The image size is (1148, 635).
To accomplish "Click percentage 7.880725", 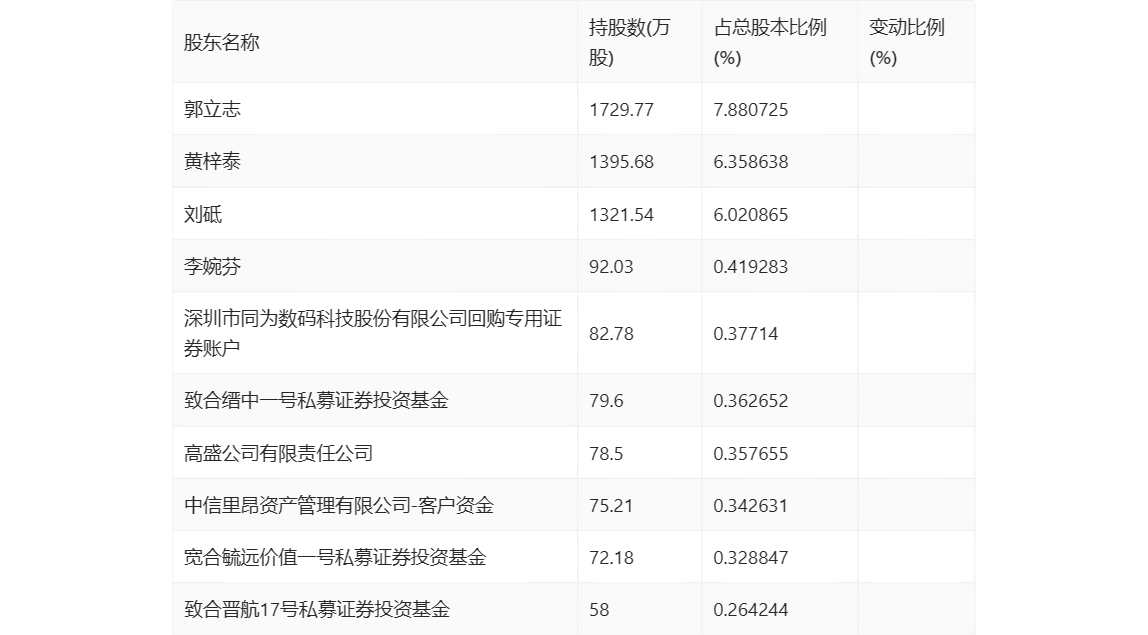I will point(750,110).
